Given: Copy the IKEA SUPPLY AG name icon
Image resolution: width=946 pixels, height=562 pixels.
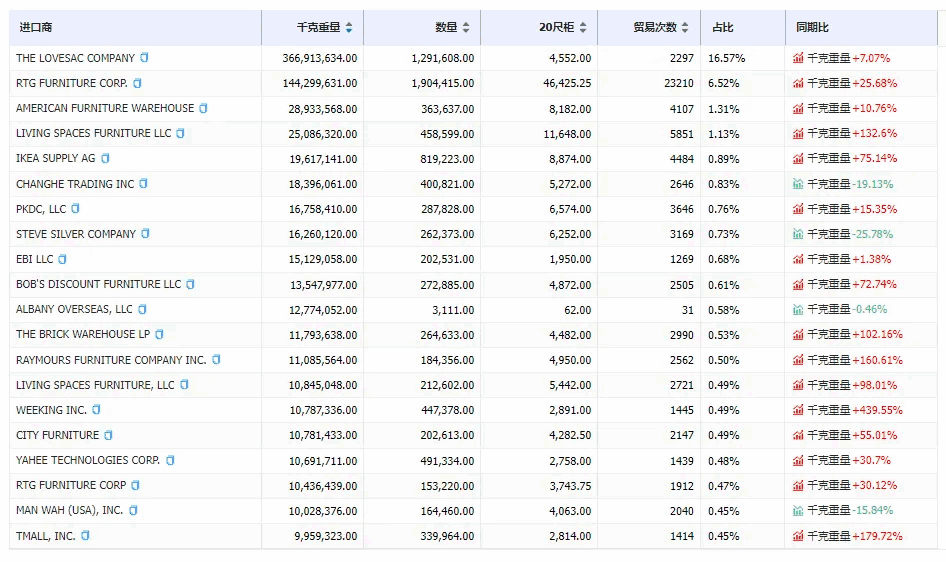Looking at the screenshot, I should point(105,158).
